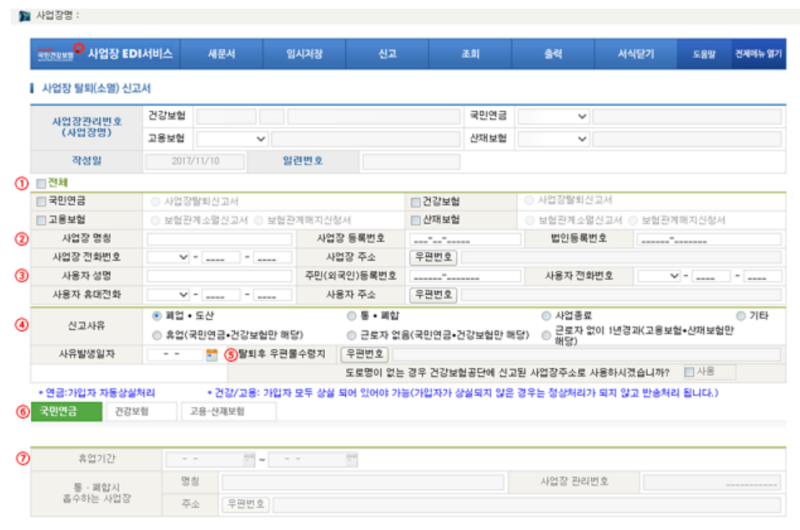Image resolution: width=800 pixels, height=530 pixels.
Task: Select 기타 reason radio
Action: (x=741, y=316)
